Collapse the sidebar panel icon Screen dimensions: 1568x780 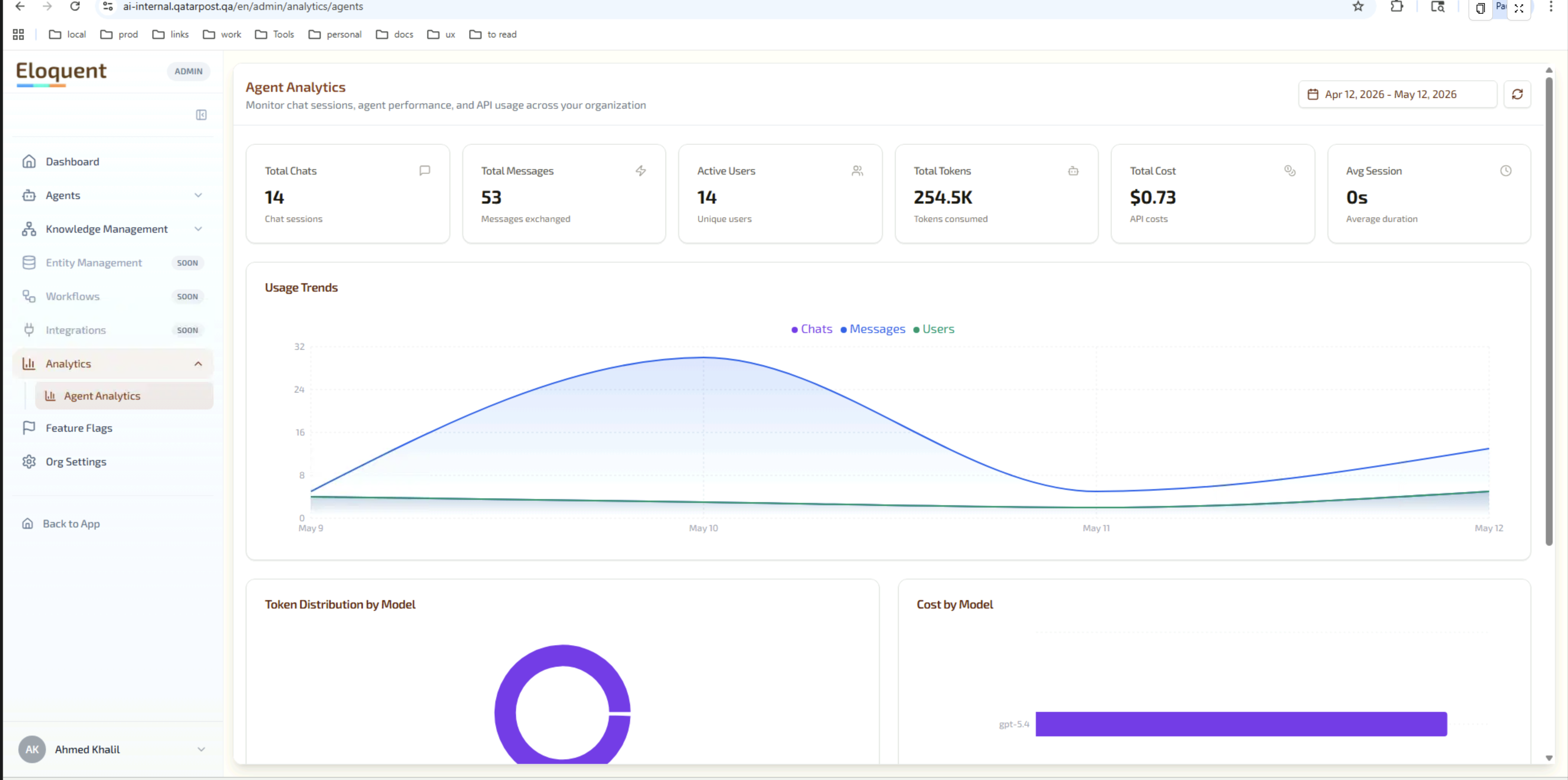(x=201, y=115)
